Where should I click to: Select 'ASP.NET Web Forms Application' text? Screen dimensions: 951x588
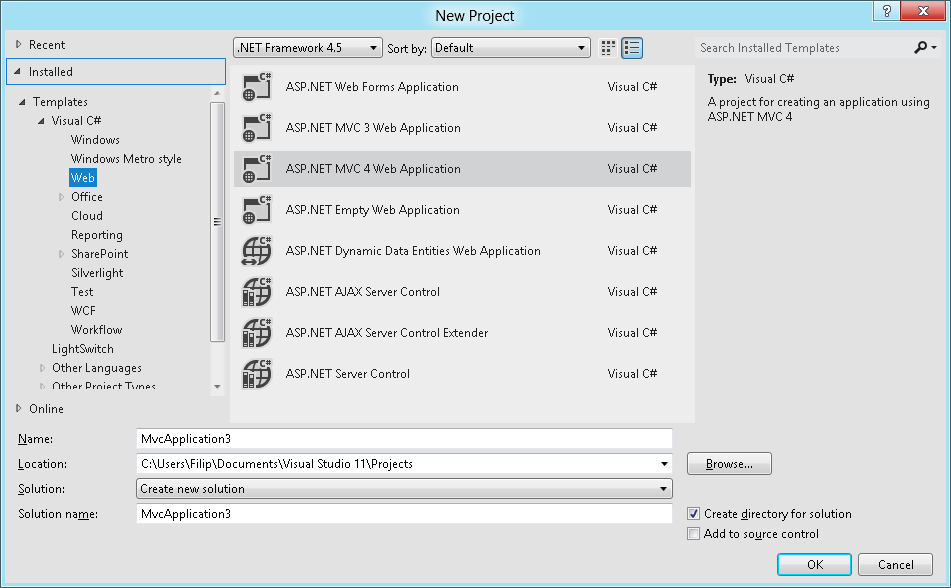coord(372,87)
